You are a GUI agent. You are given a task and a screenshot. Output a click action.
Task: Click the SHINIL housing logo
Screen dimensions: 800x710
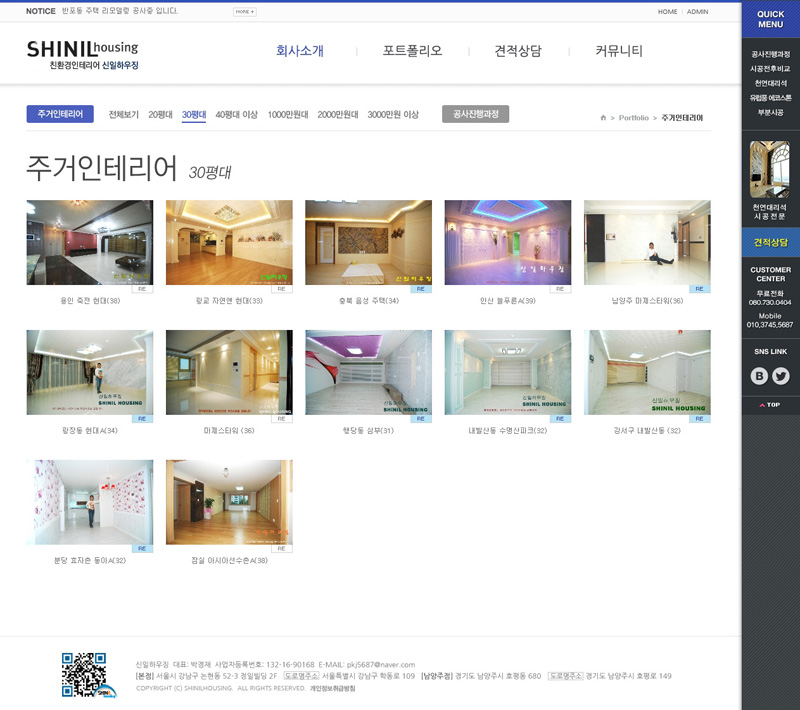pyautogui.click(x=83, y=54)
